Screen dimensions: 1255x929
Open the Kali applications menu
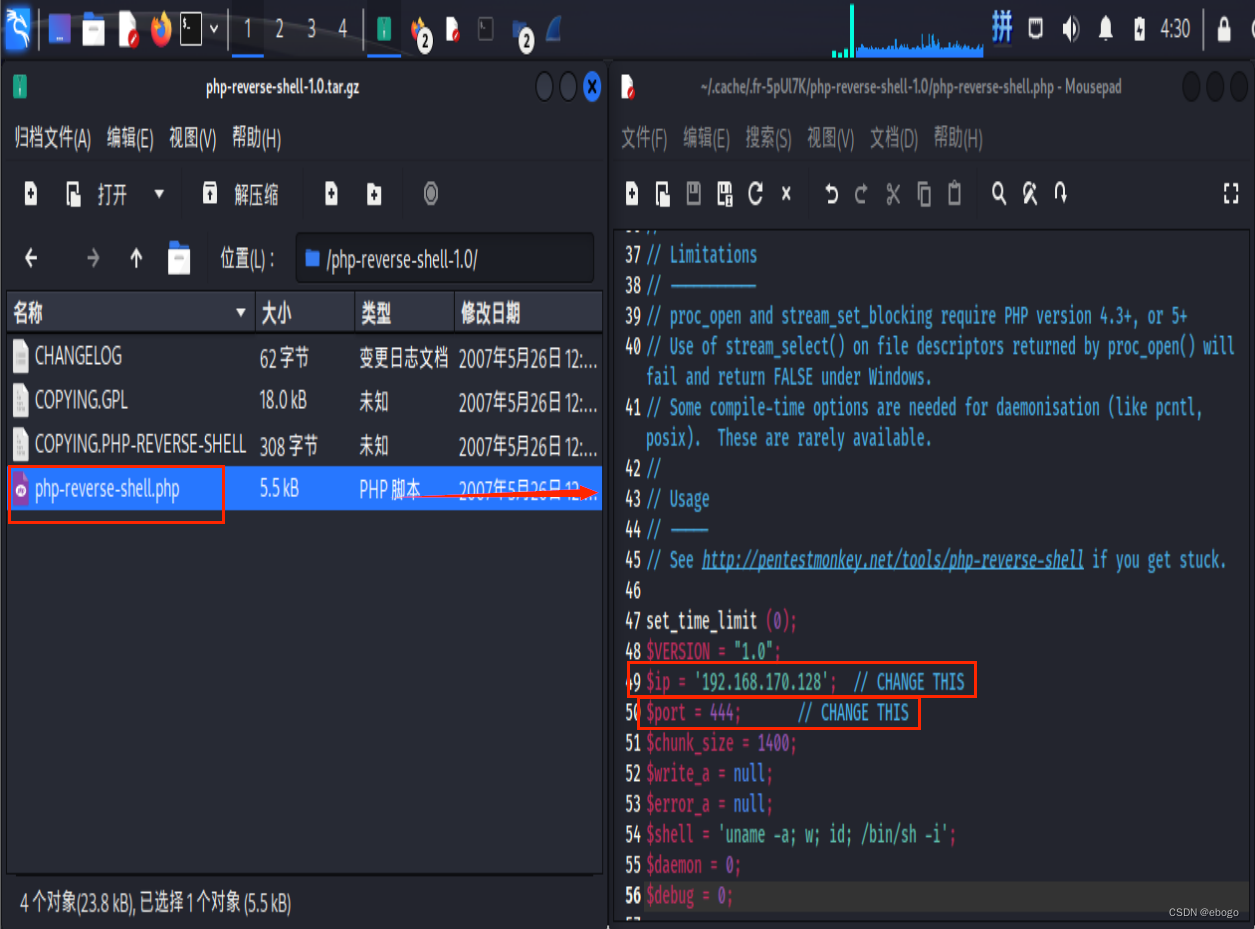click(x=17, y=28)
